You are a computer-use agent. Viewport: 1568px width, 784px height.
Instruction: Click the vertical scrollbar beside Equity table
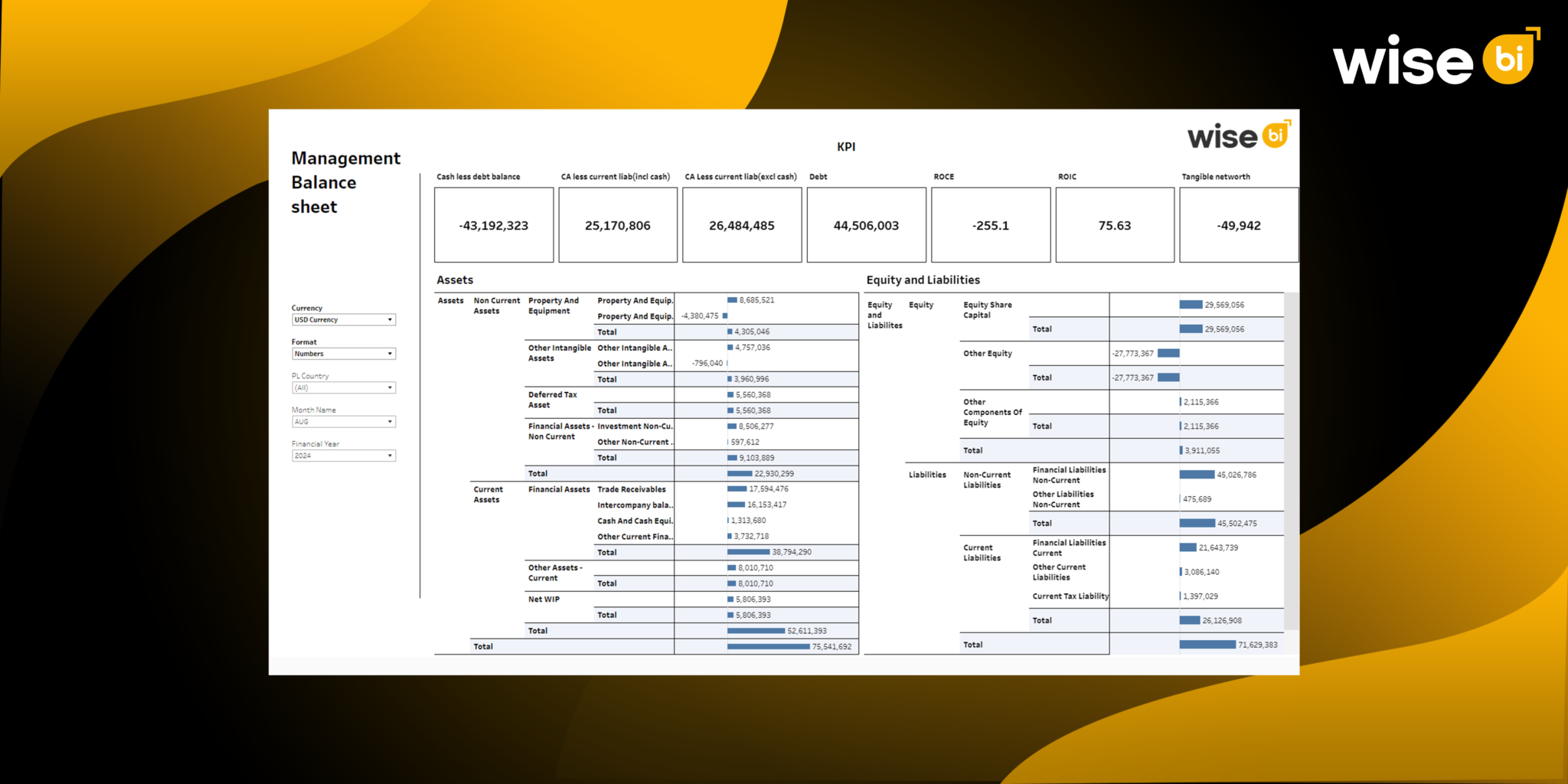(x=1292, y=459)
